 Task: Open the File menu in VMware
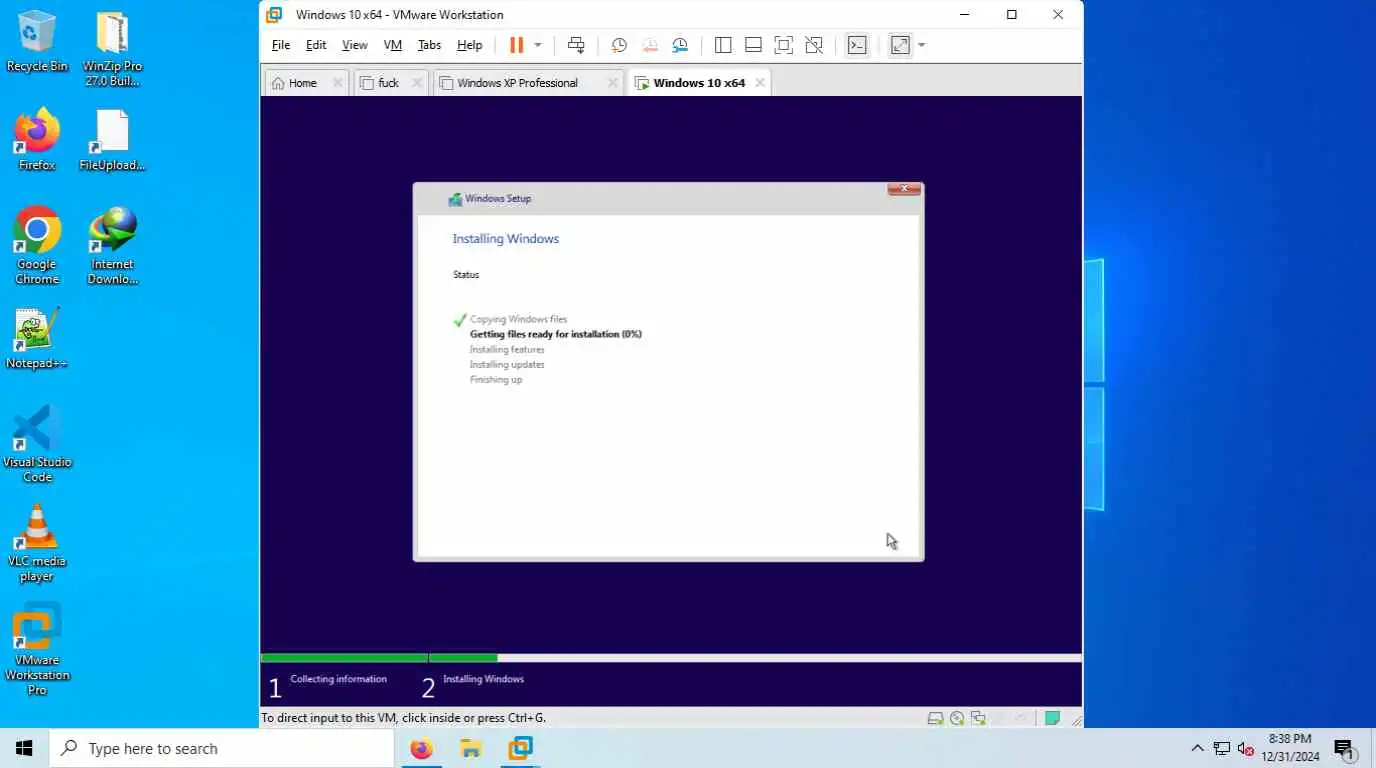pos(281,45)
